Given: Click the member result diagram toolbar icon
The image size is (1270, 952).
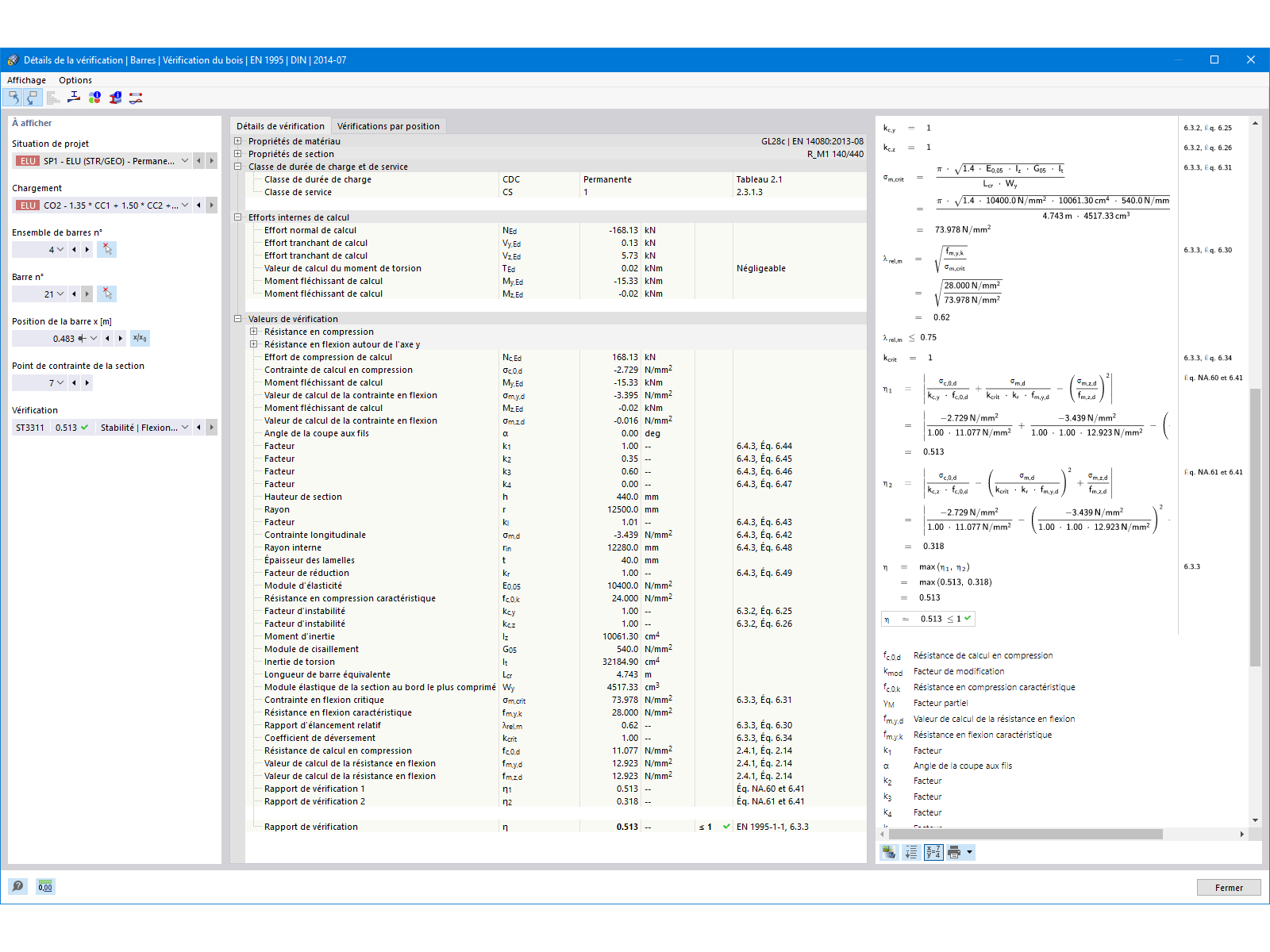Looking at the screenshot, I should click(136, 98).
